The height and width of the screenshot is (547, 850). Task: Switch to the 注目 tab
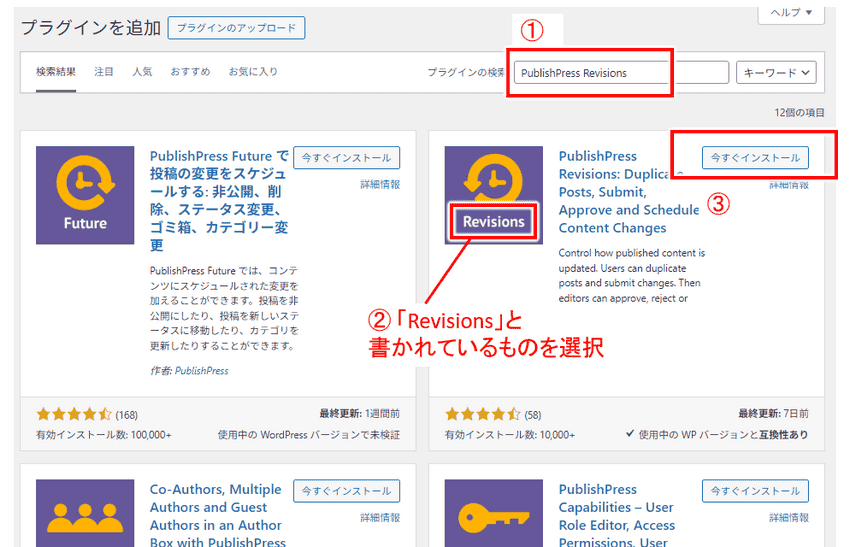104,72
